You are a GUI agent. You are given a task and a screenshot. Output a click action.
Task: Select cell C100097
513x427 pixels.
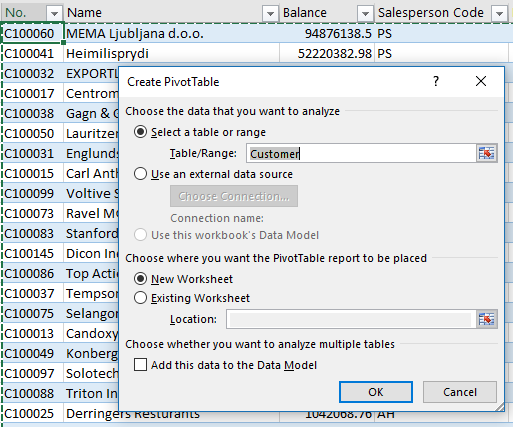click(33, 373)
